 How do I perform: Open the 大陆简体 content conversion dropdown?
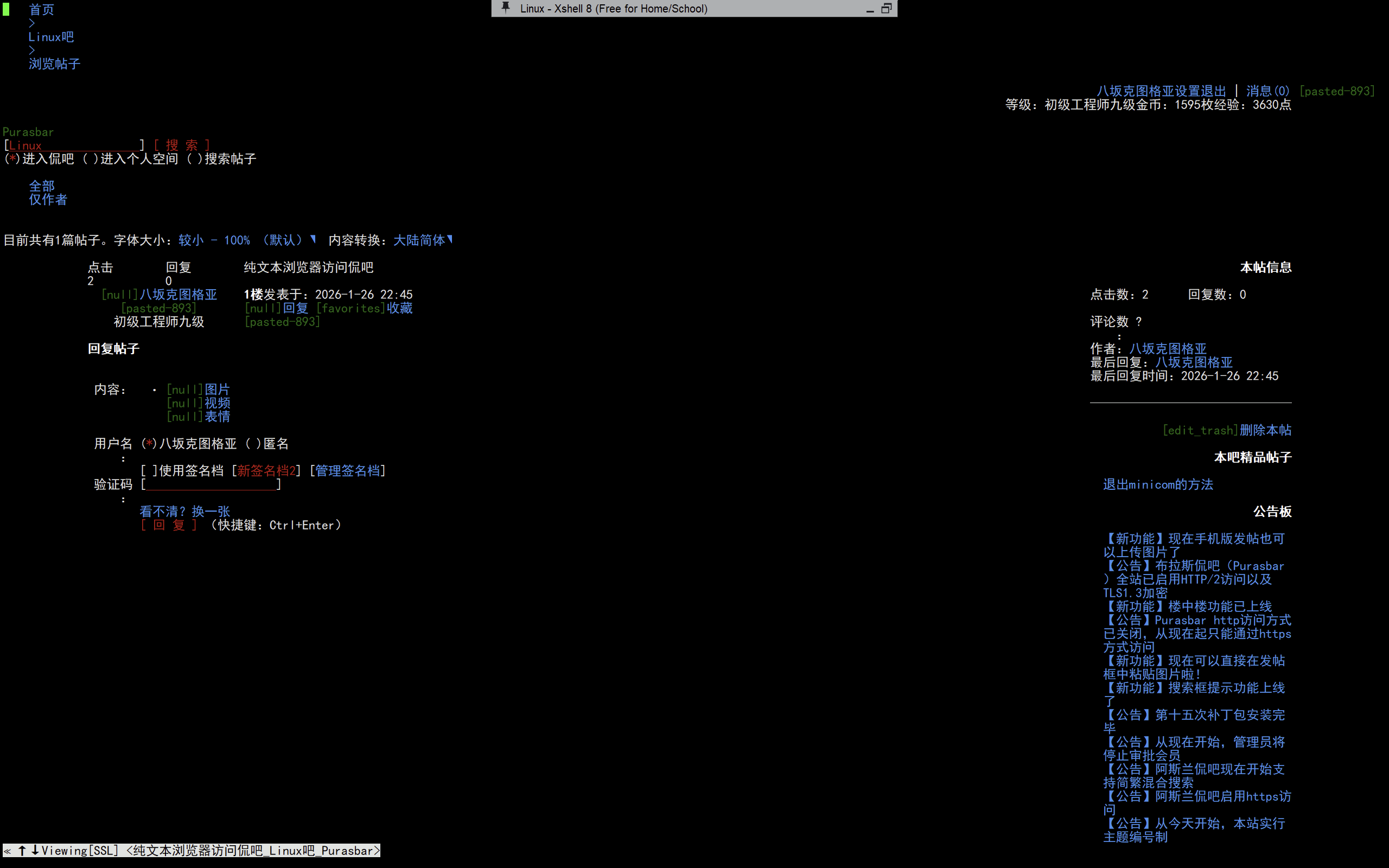pos(423,240)
